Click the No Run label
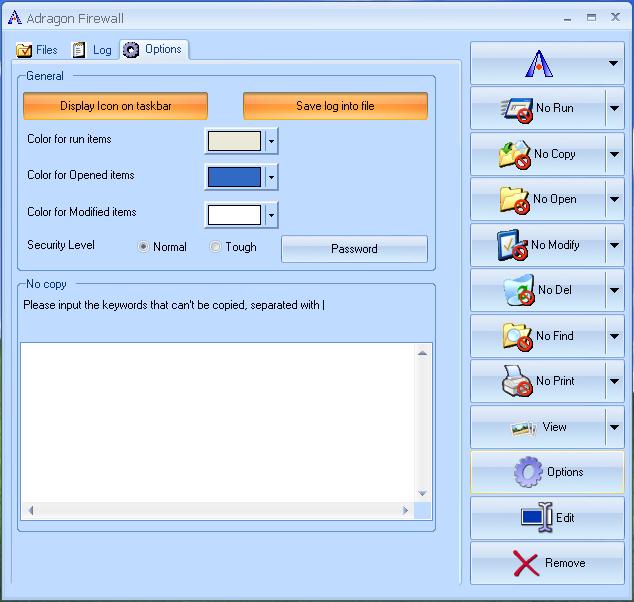 (x=554, y=108)
